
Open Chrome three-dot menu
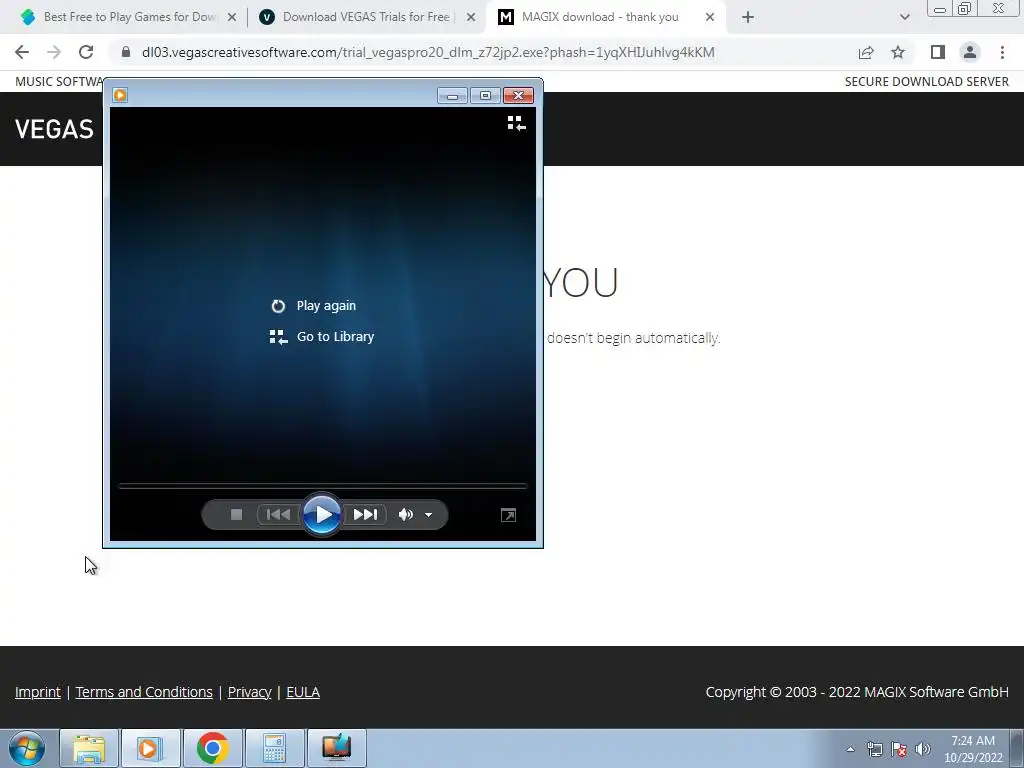tap(1002, 52)
